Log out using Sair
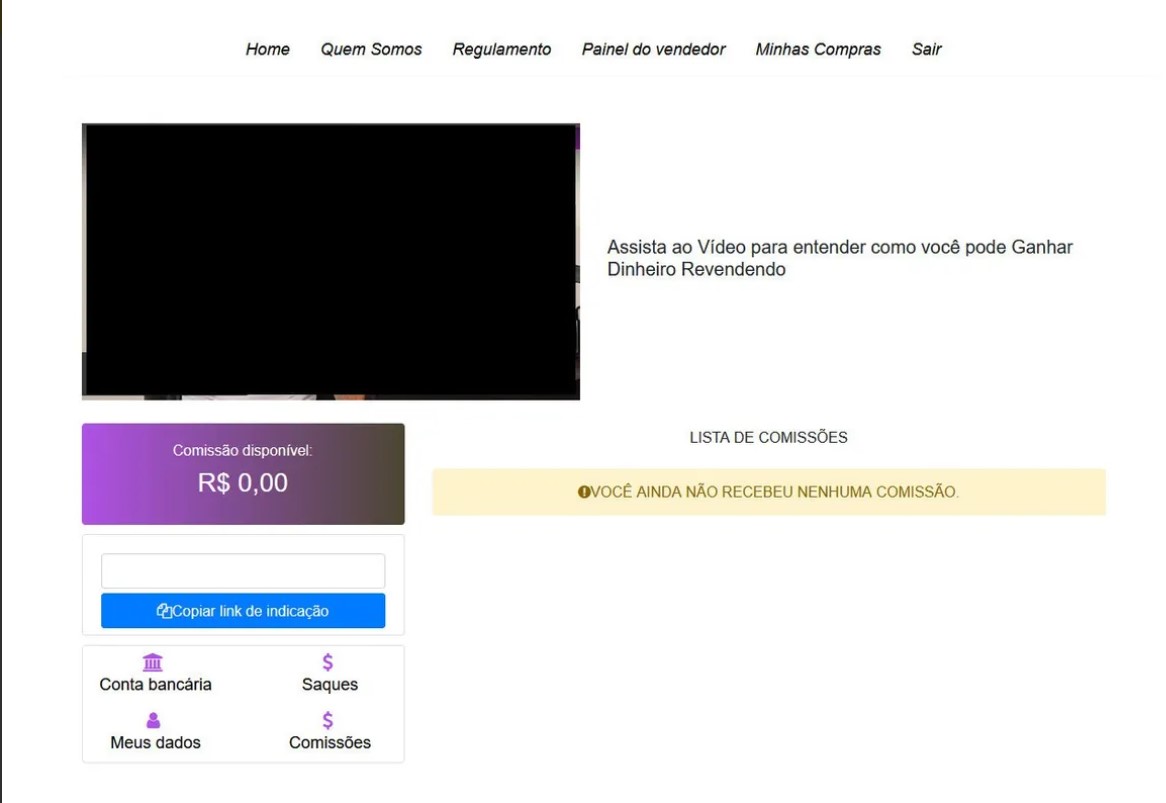The image size is (1166, 803). click(x=926, y=48)
